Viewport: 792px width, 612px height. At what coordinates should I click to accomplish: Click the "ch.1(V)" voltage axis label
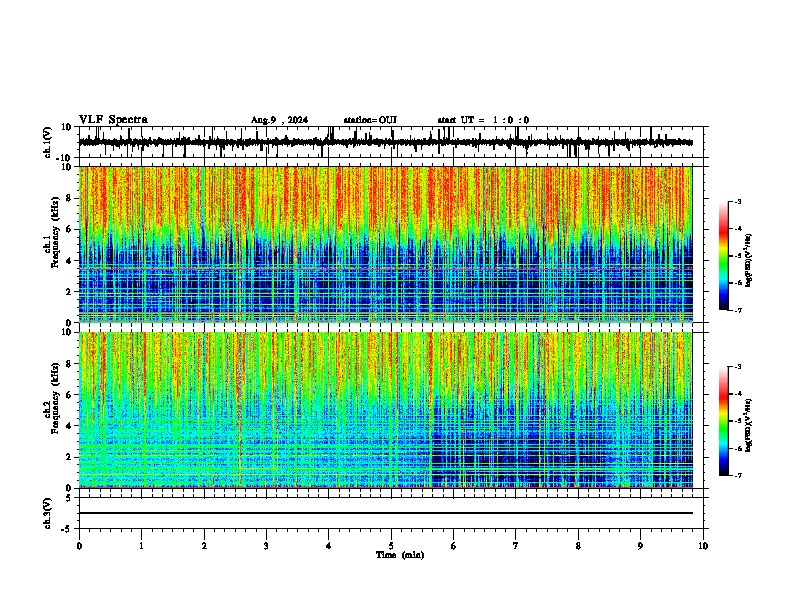(x=48, y=142)
